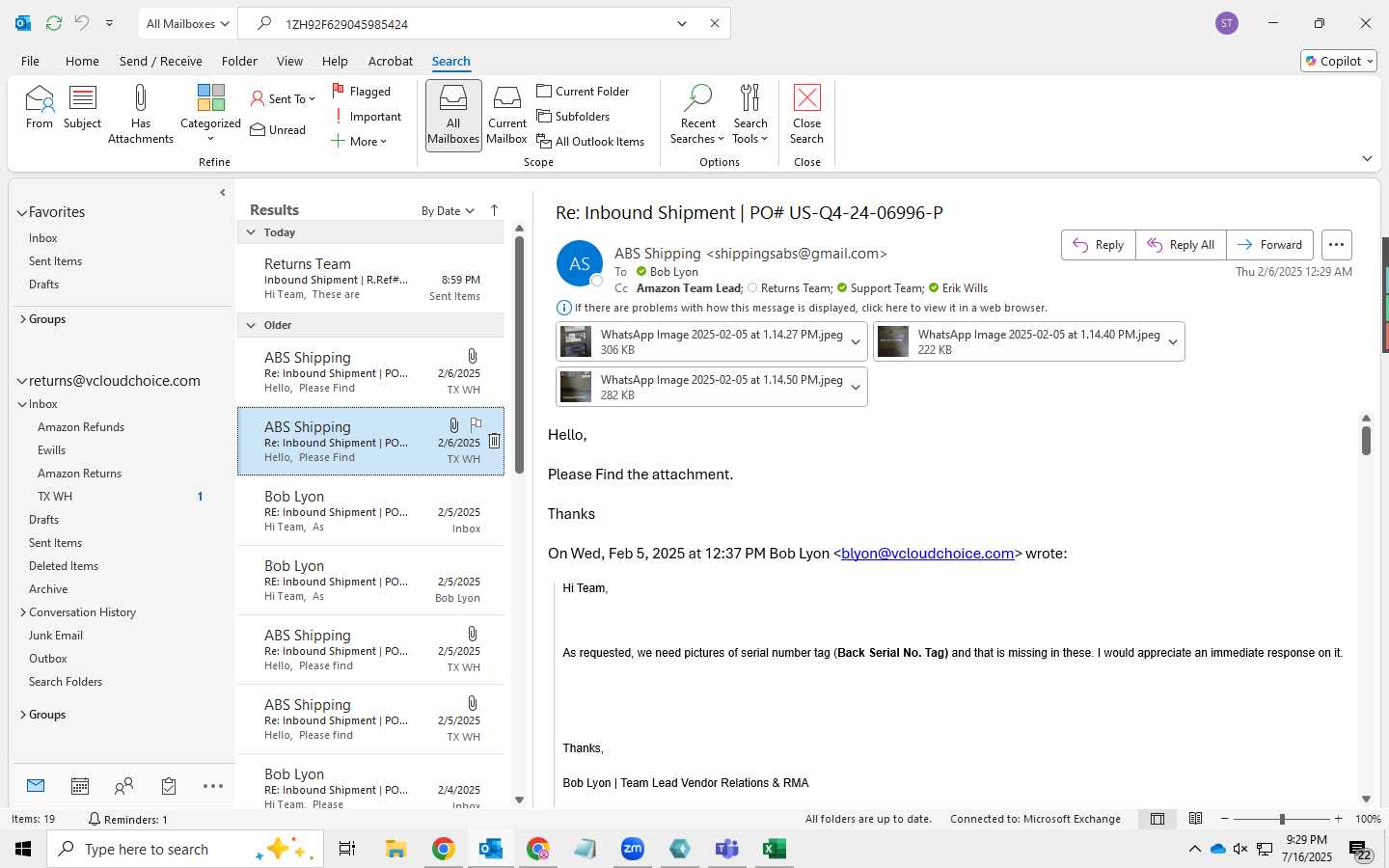Viewport: 1389px width, 868px height.
Task: Adjust the zoom slider in status bar
Action: click(x=1282, y=819)
